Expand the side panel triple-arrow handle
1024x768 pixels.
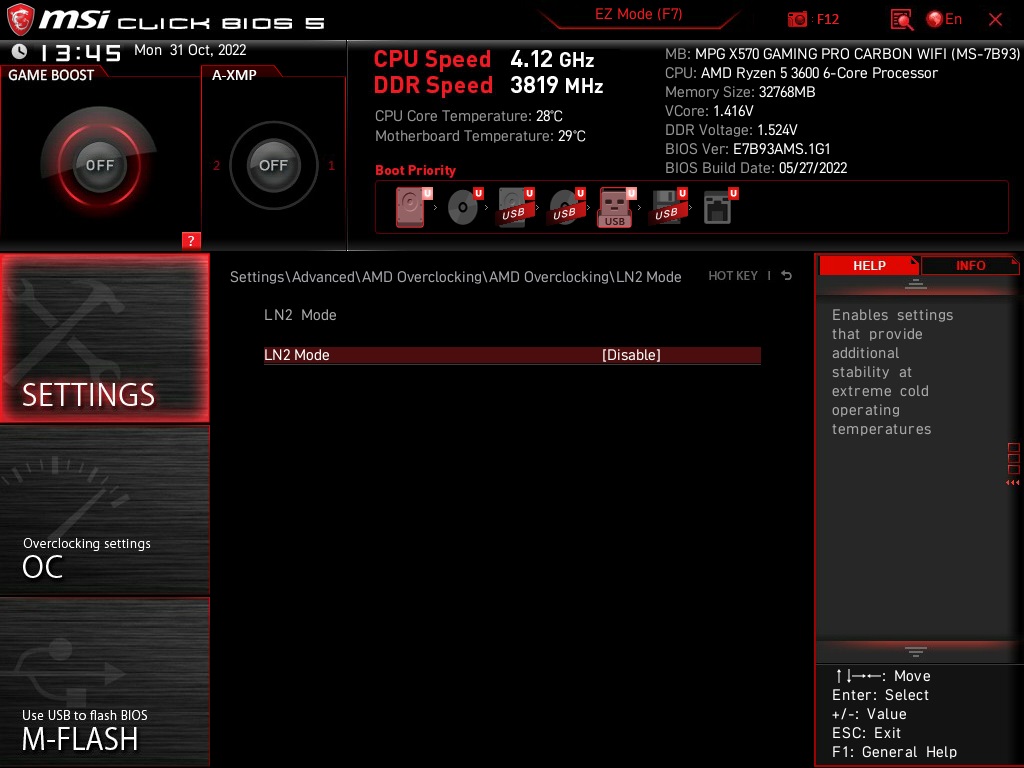click(x=1012, y=483)
